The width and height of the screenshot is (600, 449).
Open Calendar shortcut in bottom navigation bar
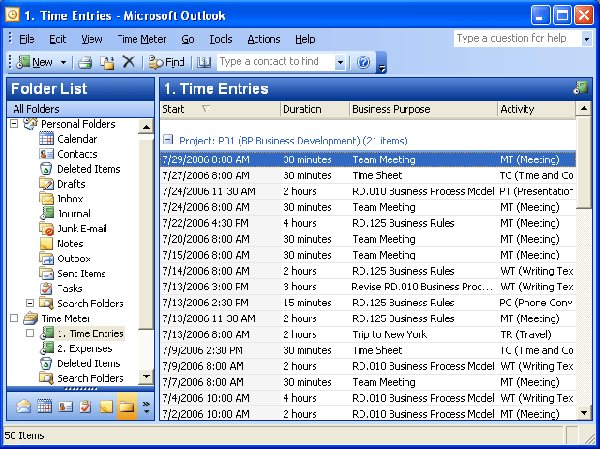44,406
